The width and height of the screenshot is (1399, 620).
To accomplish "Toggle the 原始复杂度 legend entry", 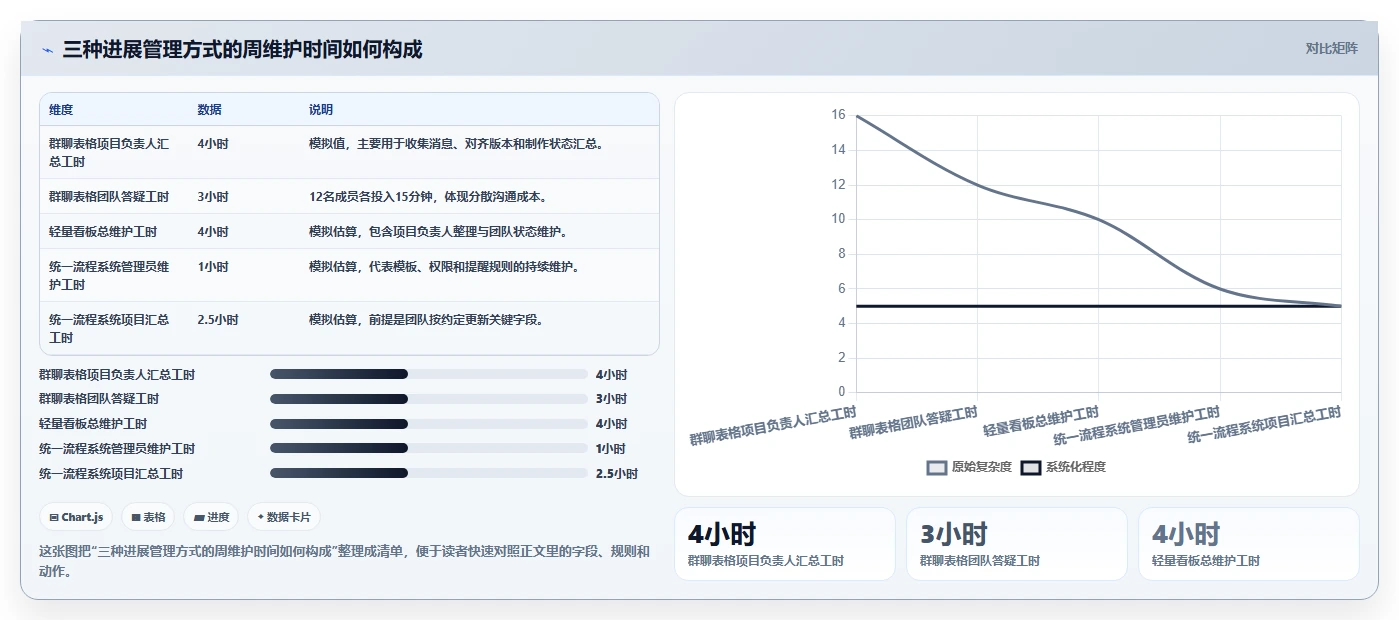I will [x=969, y=467].
